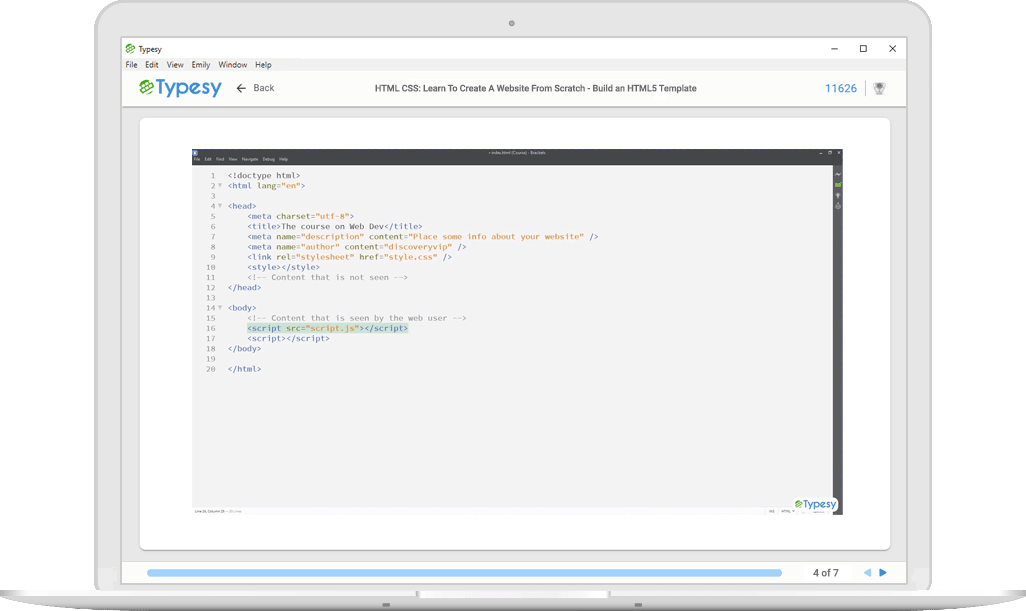Click the lesson progress bar
The image size is (1026, 611).
(x=465, y=573)
